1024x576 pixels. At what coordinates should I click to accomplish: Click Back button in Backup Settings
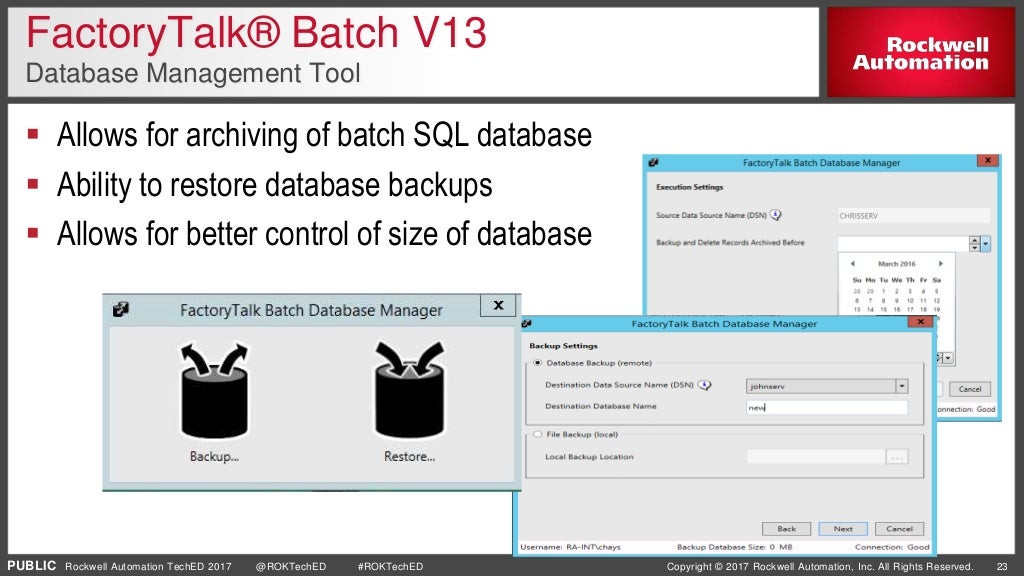click(786, 528)
